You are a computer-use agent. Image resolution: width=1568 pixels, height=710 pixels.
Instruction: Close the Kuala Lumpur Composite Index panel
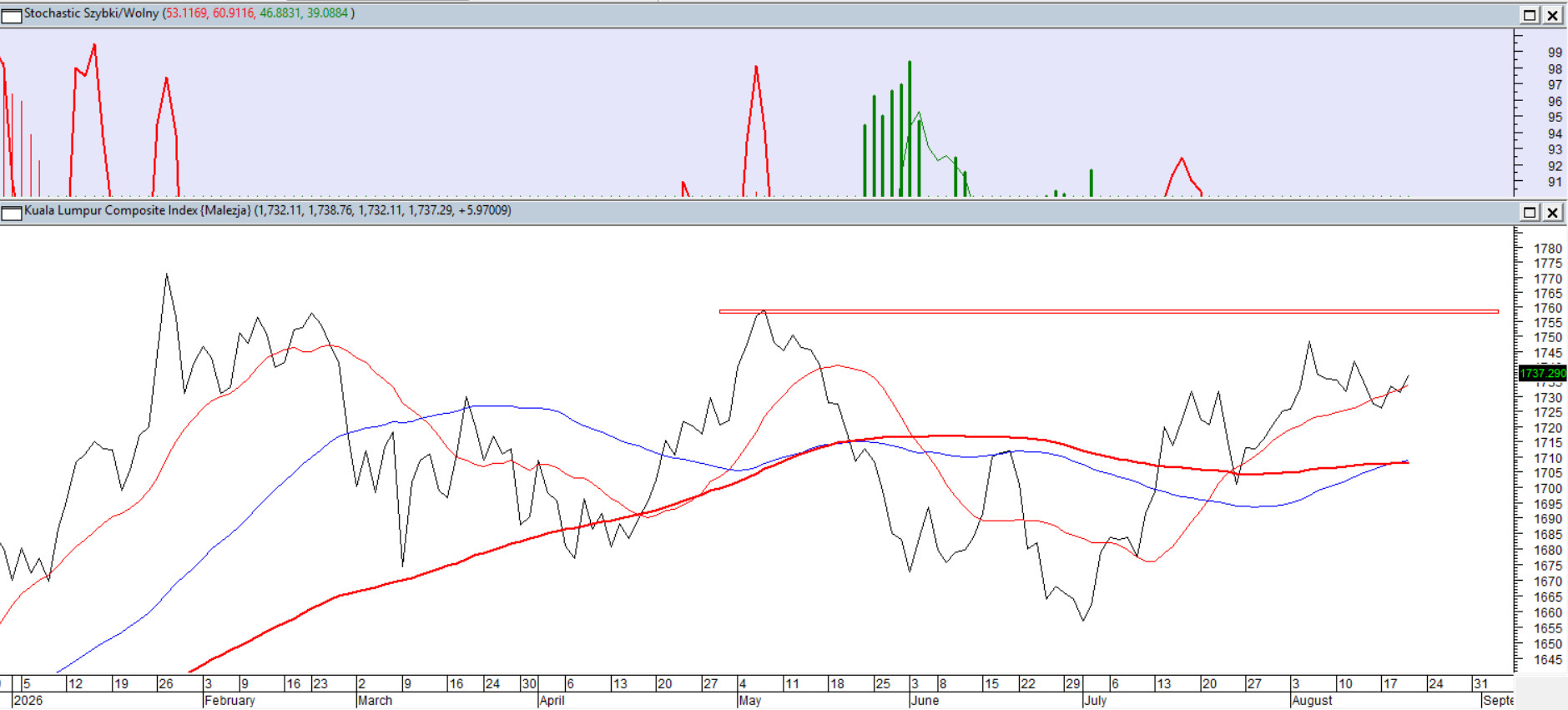pos(1552,212)
